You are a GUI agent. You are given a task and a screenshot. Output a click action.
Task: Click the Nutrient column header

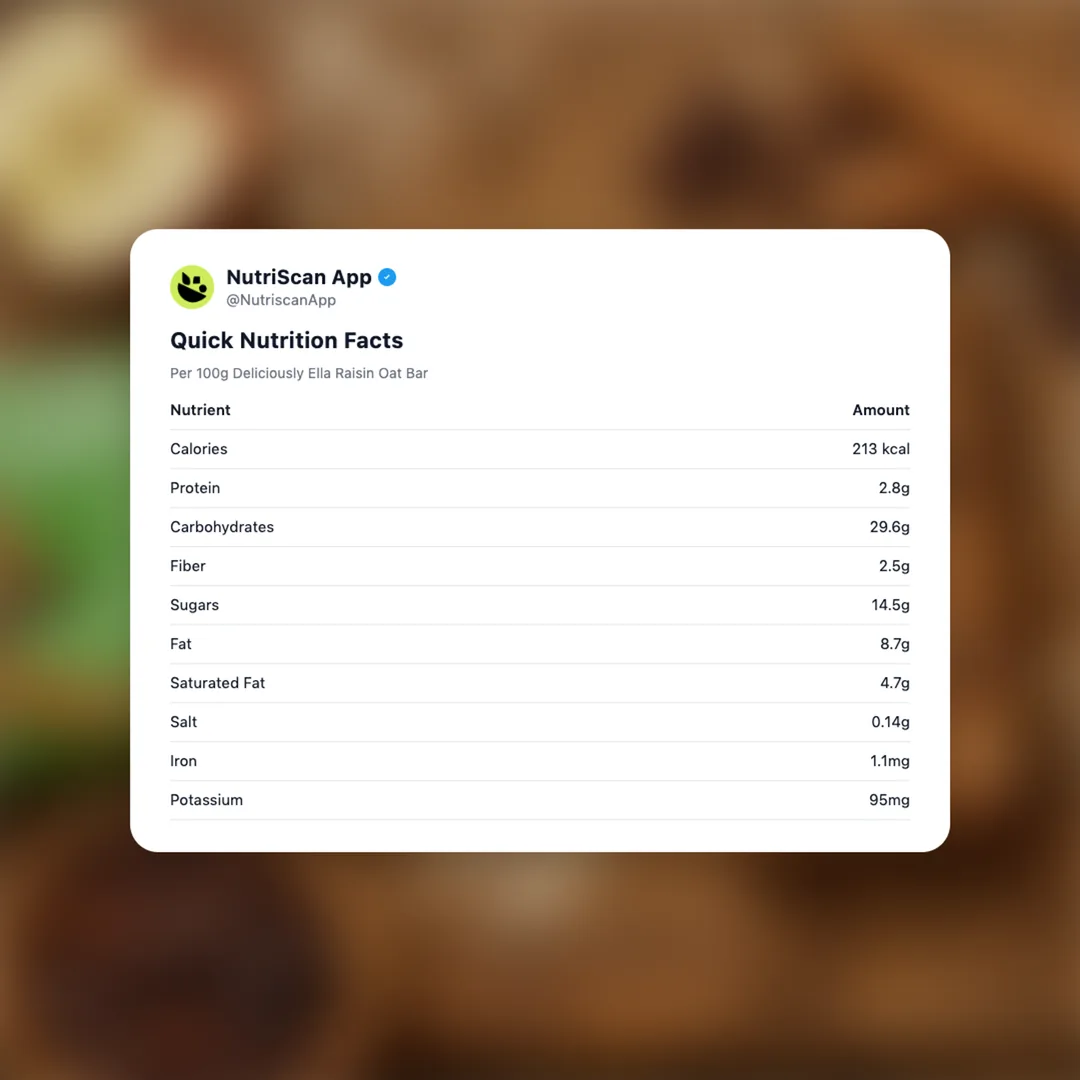(200, 410)
